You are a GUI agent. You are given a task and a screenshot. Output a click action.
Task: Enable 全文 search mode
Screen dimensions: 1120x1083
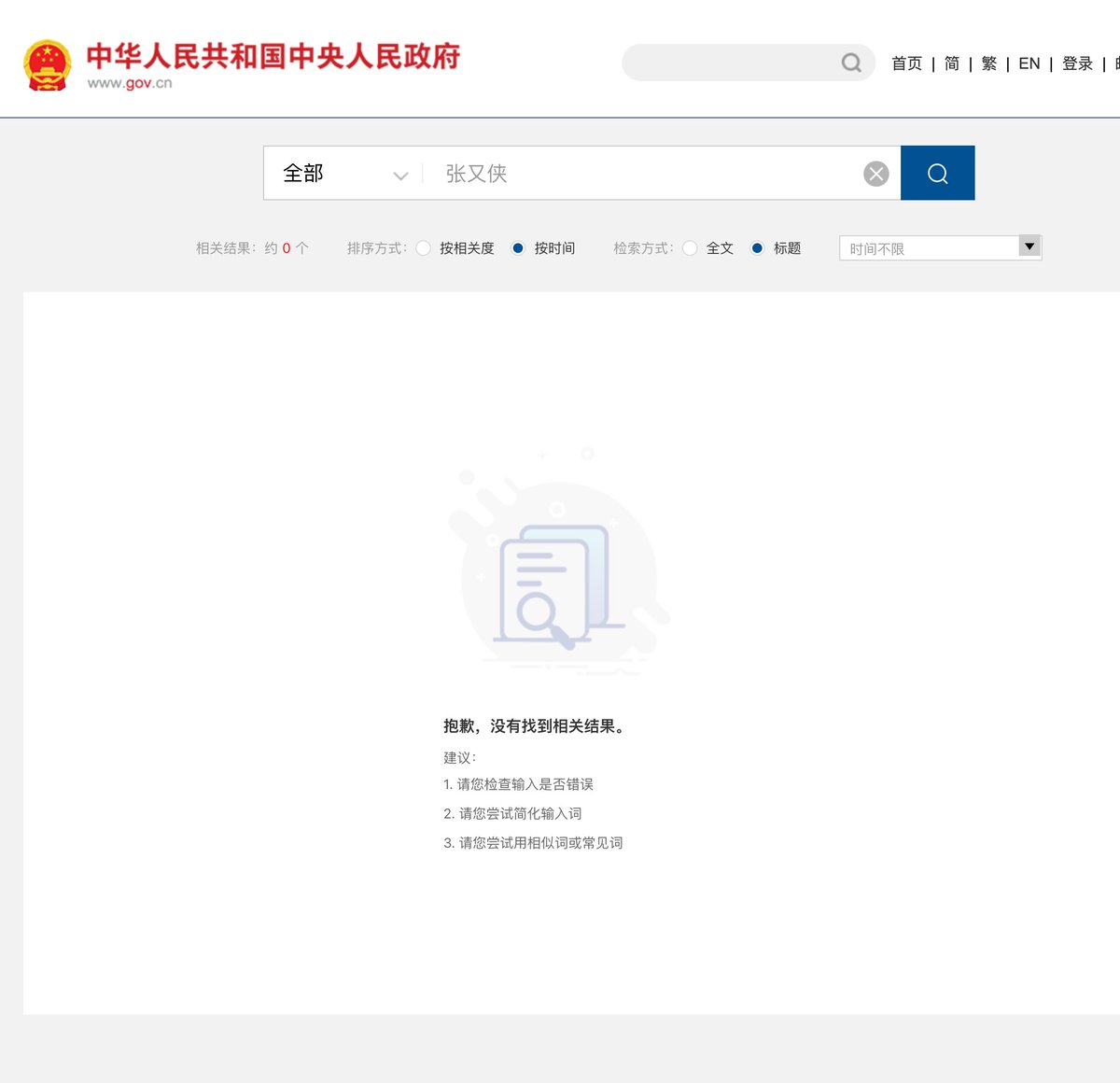pyautogui.click(x=690, y=248)
